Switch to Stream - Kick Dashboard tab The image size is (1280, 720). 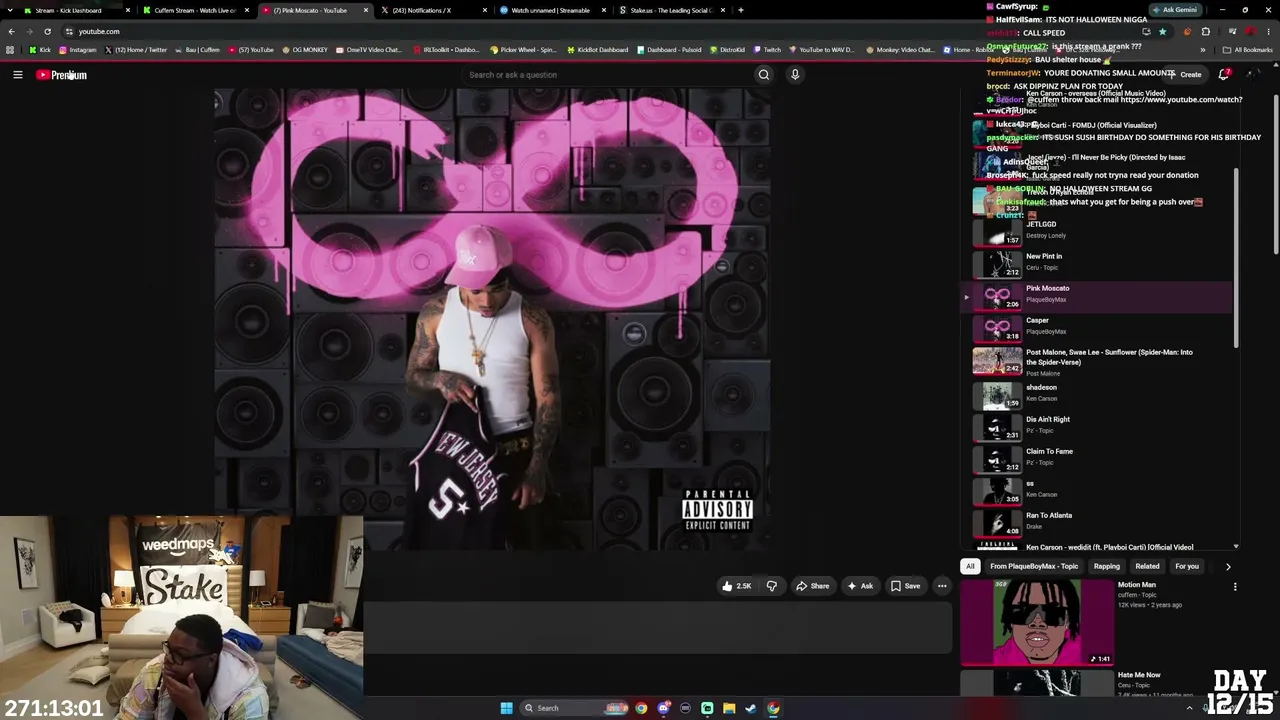[x=77, y=10]
